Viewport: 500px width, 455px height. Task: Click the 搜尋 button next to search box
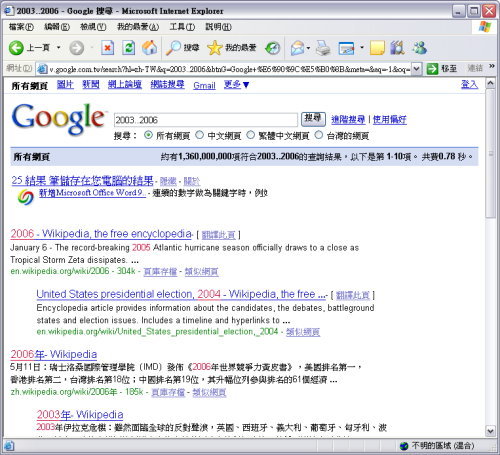pyautogui.click(x=313, y=119)
